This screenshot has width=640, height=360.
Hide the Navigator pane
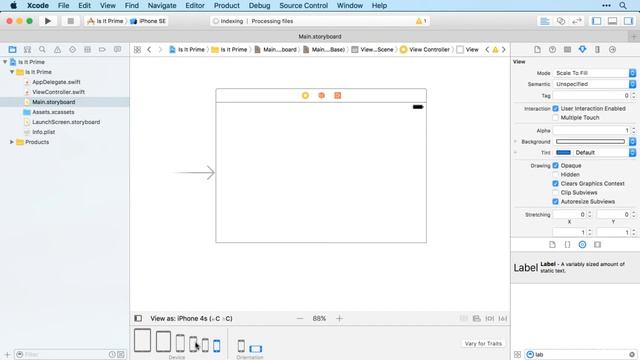[x=596, y=21]
